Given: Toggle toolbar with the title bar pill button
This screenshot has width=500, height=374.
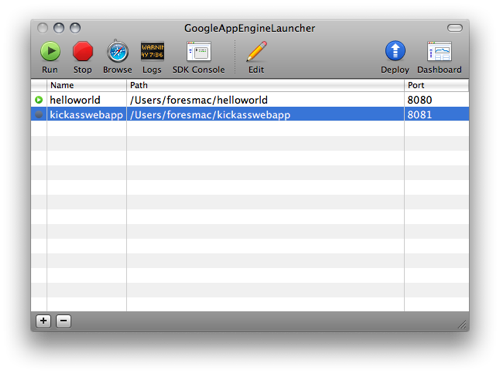Looking at the screenshot, I should [x=455, y=28].
